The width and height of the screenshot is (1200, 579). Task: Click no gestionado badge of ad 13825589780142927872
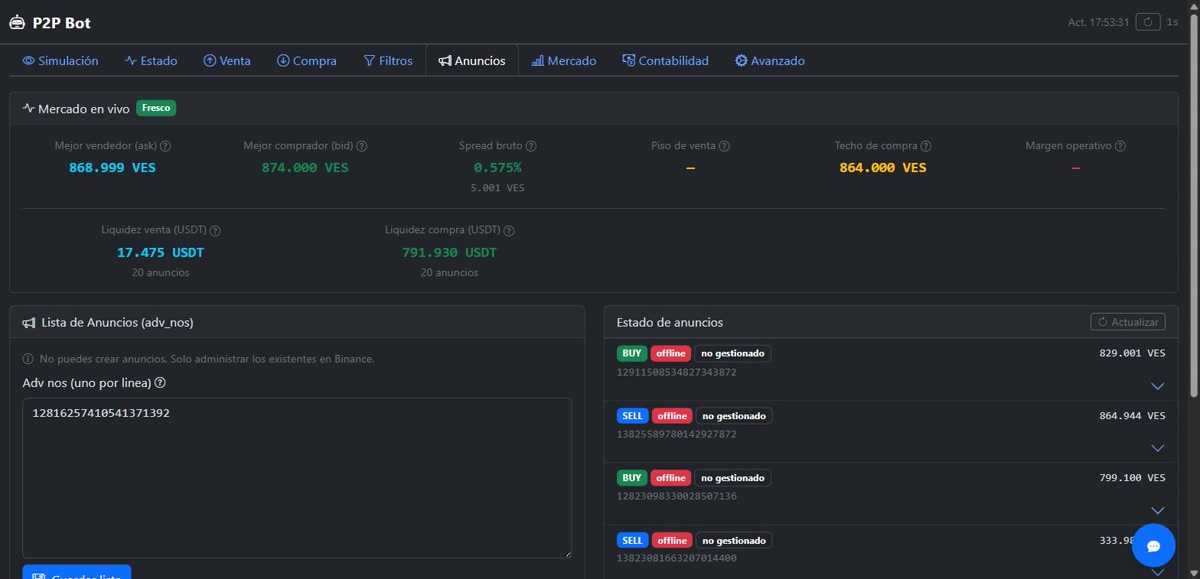(733, 416)
